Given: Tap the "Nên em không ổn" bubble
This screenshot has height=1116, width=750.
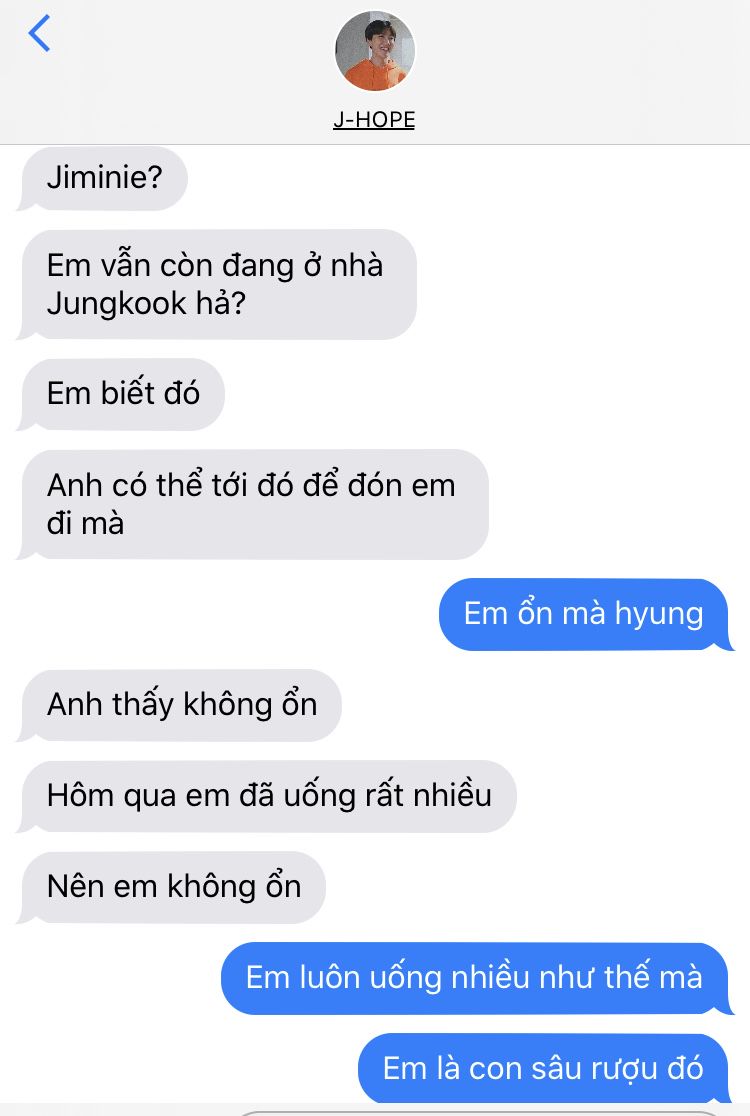Looking at the screenshot, I should [x=172, y=887].
